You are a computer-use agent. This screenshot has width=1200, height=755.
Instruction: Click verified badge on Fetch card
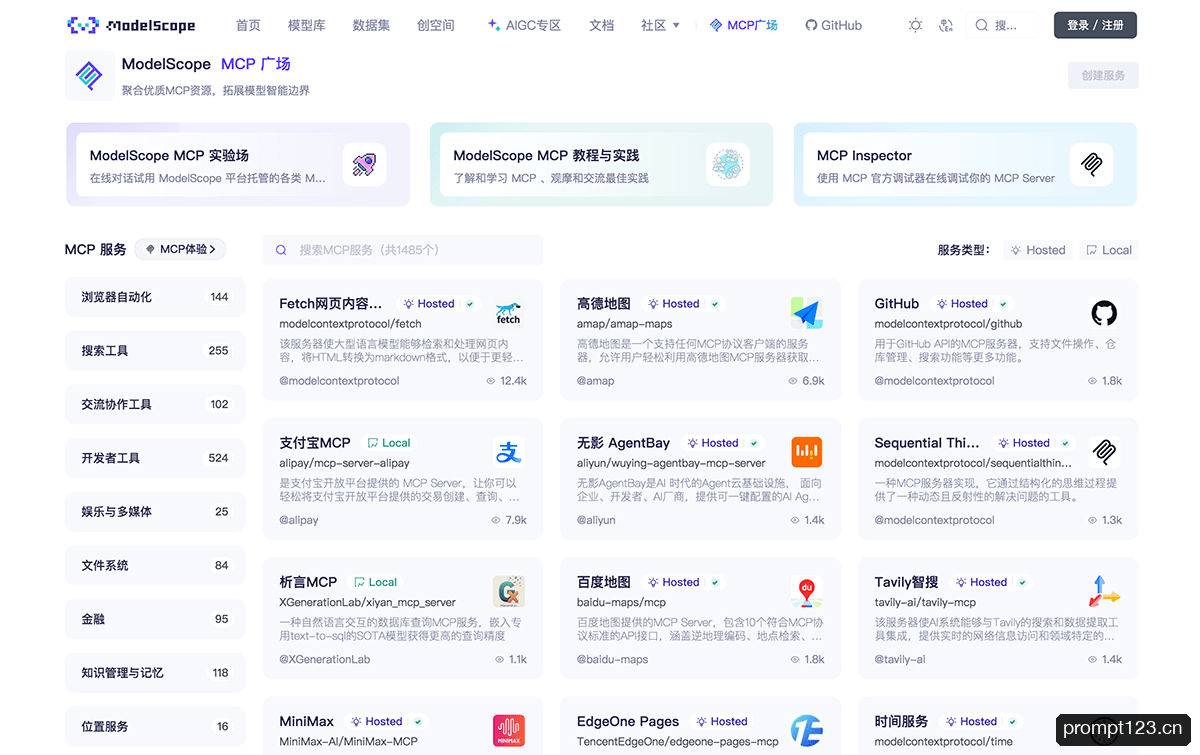pos(470,304)
